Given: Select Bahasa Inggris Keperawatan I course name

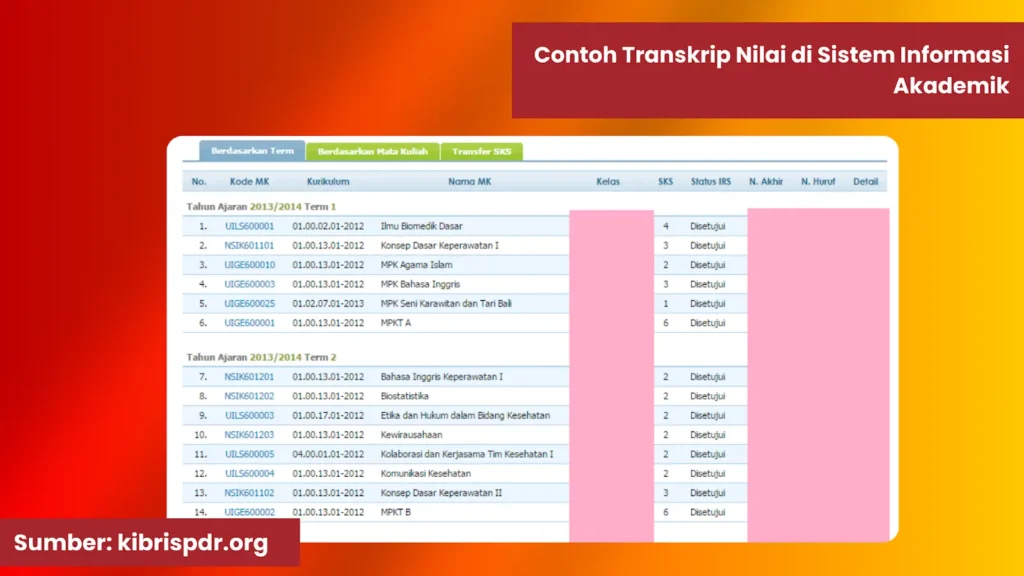Looking at the screenshot, I should (x=442, y=377).
